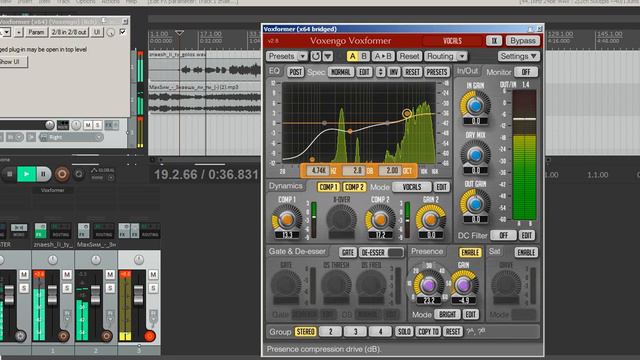Click the Reaper transport stop button

[9, 174]
